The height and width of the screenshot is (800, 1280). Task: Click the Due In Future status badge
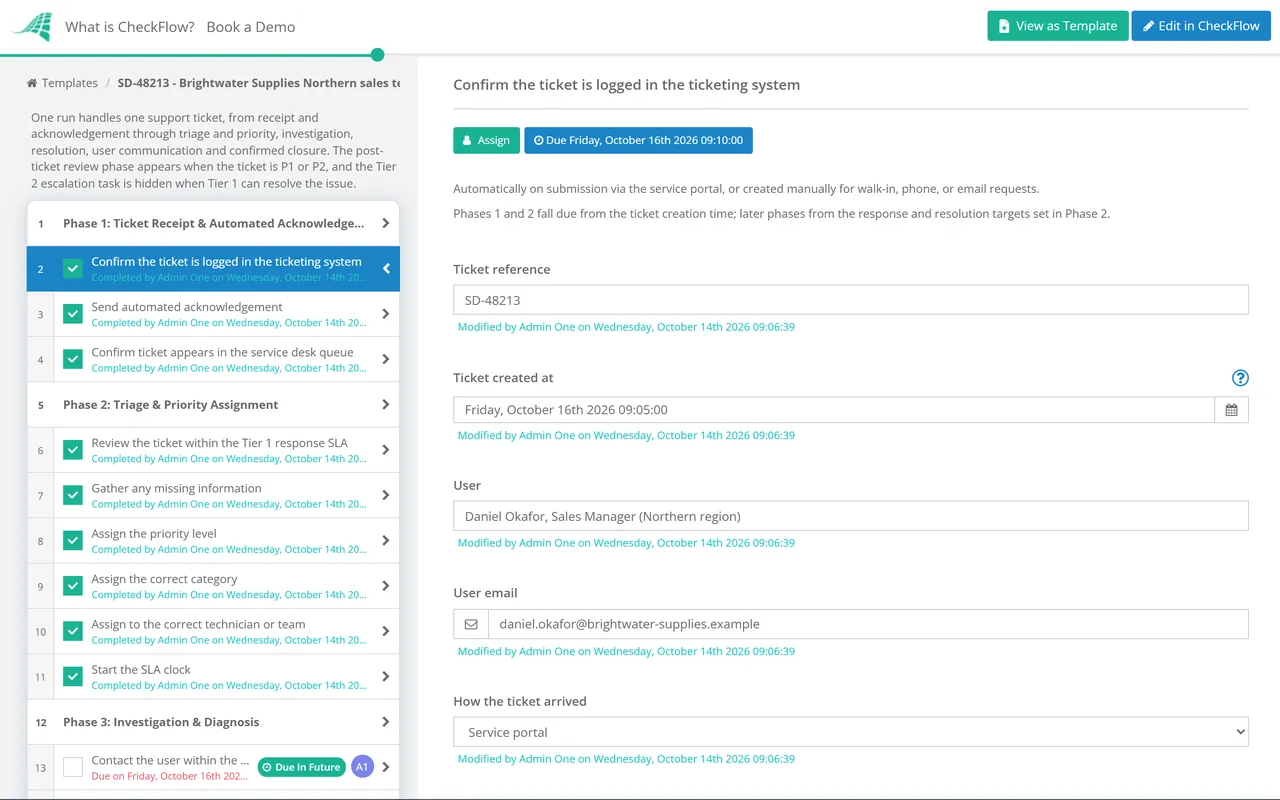[x=301, y=767]
